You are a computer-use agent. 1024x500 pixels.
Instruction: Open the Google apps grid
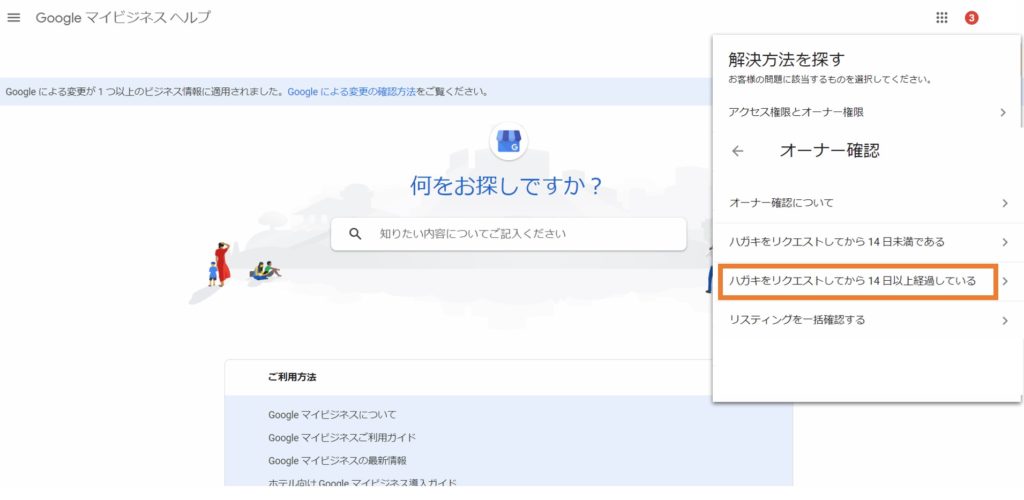pyautogui.click(x=942, y=18)
